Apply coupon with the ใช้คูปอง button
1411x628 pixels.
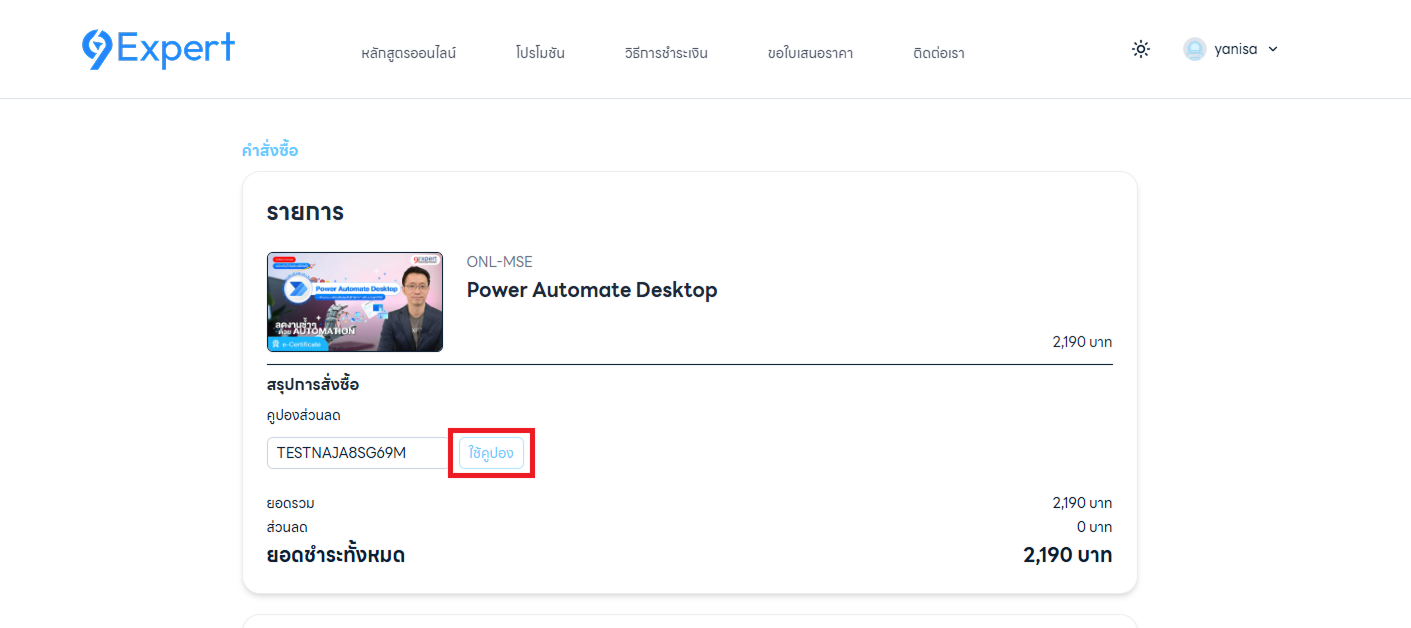click(x=491, y=453)
